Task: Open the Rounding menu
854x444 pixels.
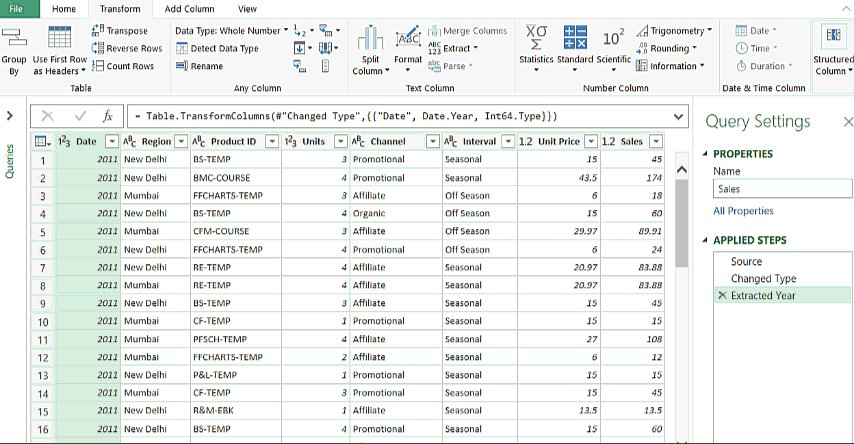Action: (667, 48)
